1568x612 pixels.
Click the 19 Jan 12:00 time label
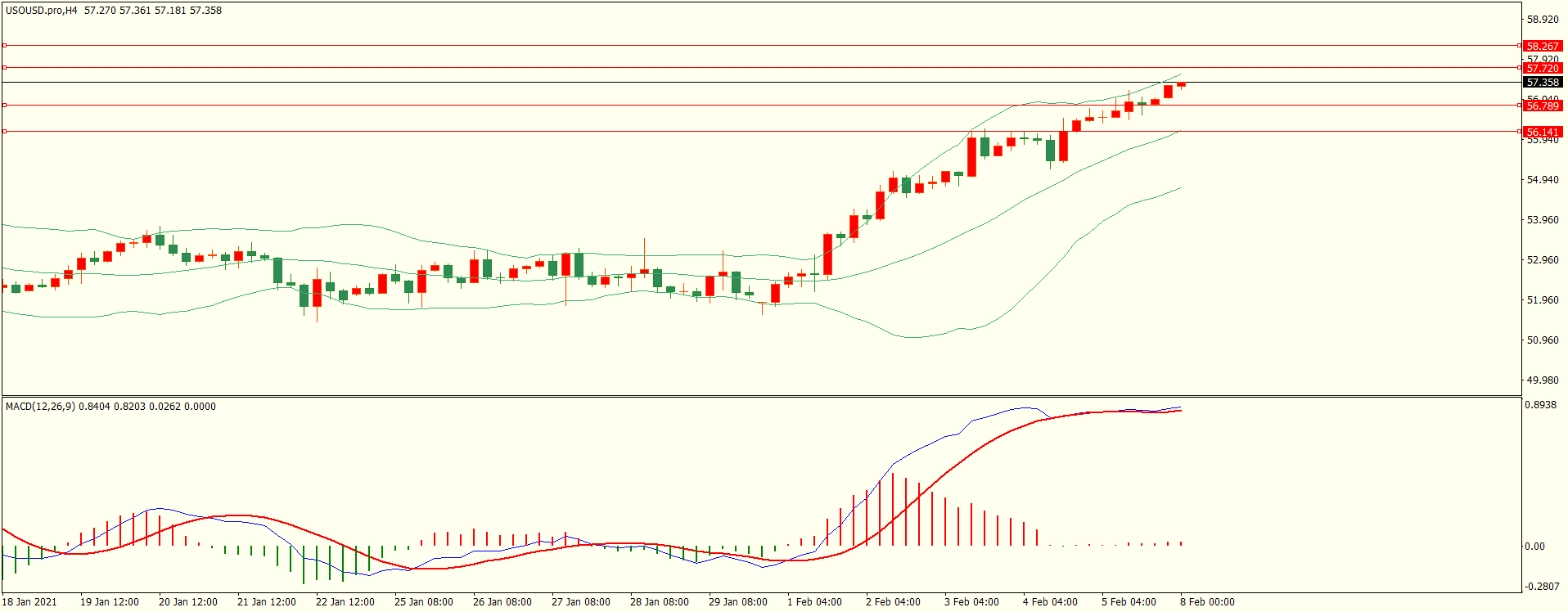110,602
